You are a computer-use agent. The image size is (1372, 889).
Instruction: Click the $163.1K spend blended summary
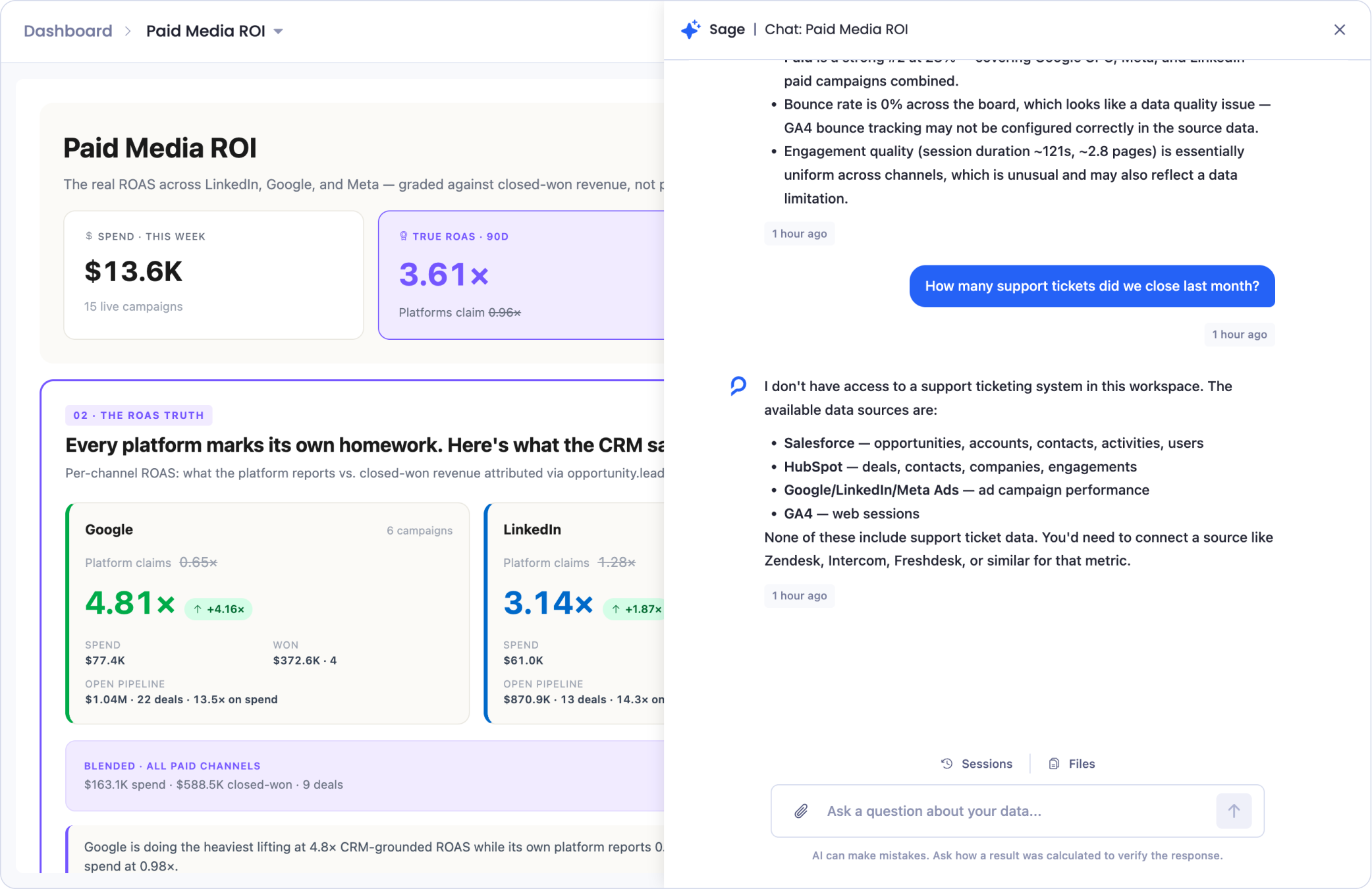213,785
